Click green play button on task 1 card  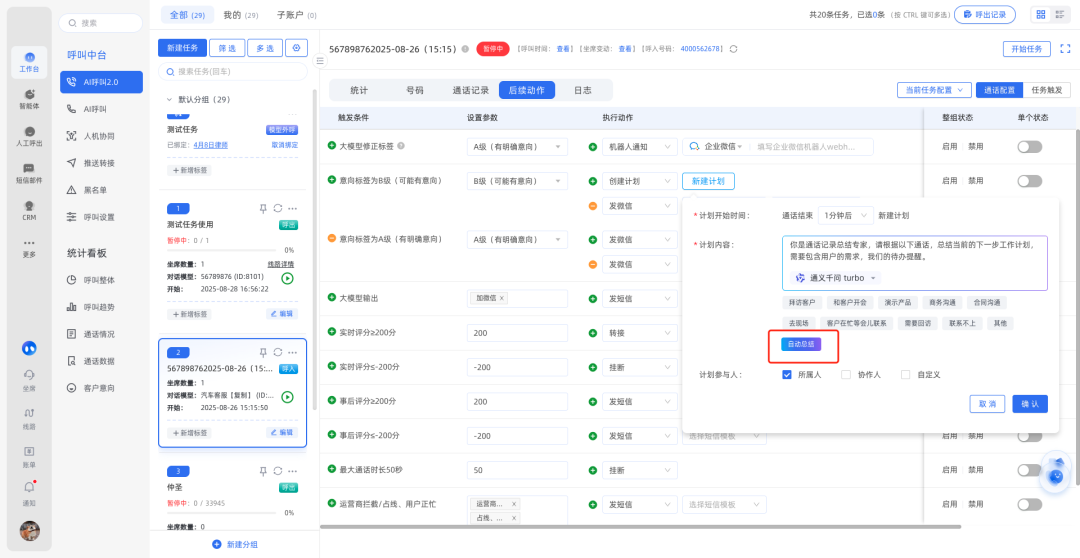coord(287,278)
